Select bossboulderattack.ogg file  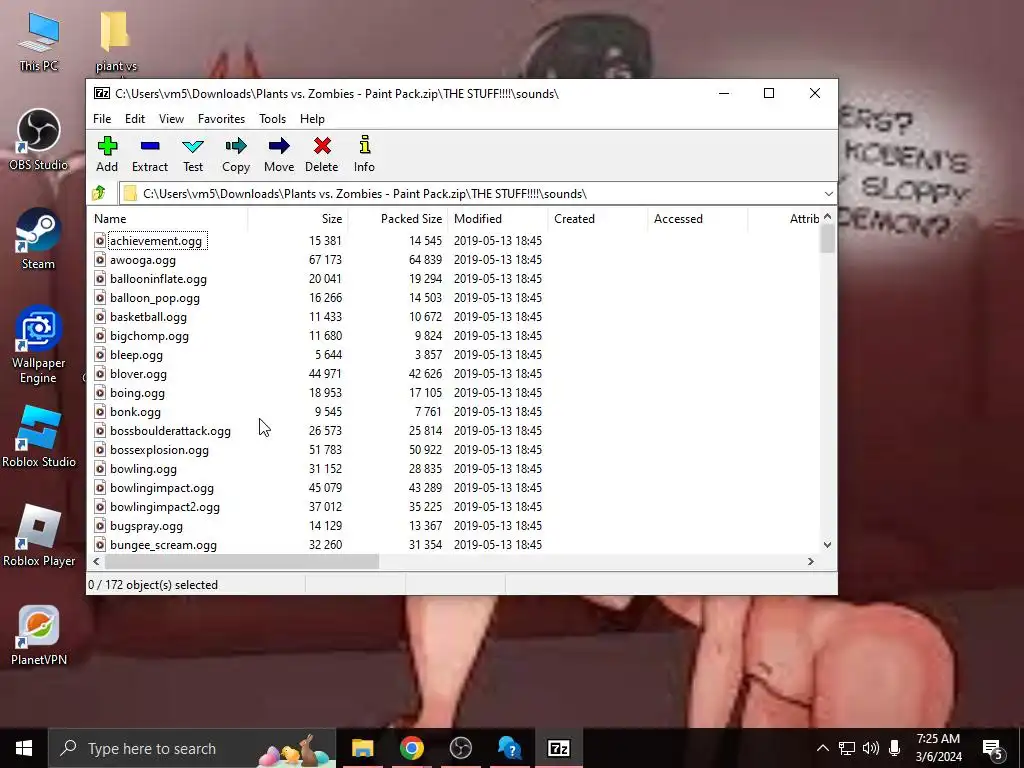pos(170,431)
